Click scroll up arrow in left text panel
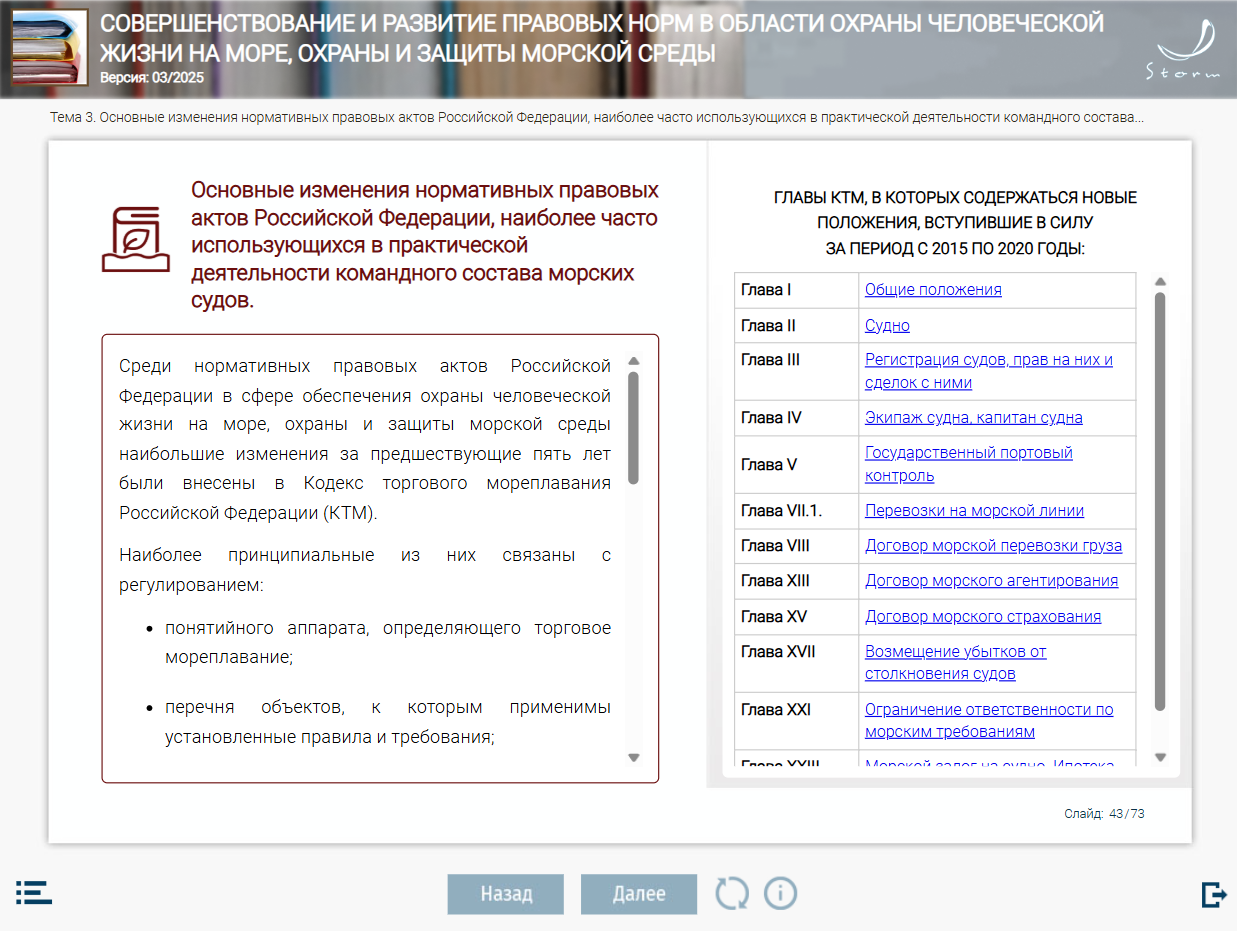This screenshot has width=1237, height=931. pos(633,361)
